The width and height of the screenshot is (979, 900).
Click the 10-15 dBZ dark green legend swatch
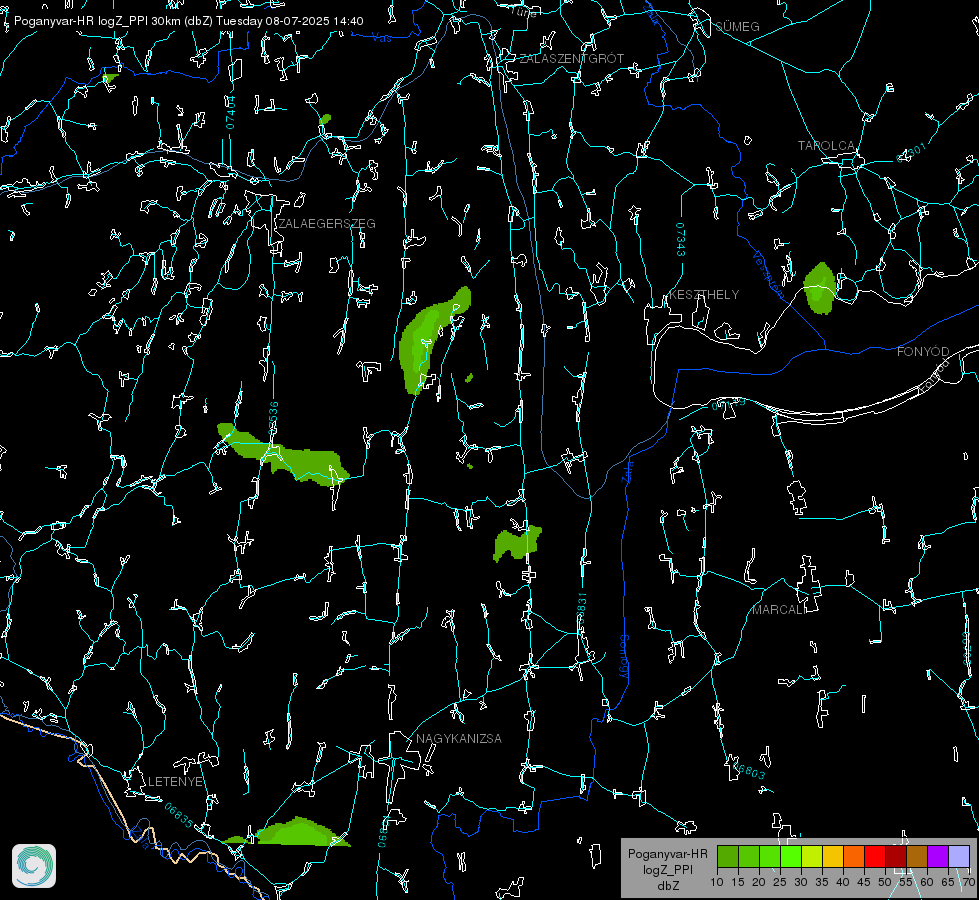click(x=728, y=857)
